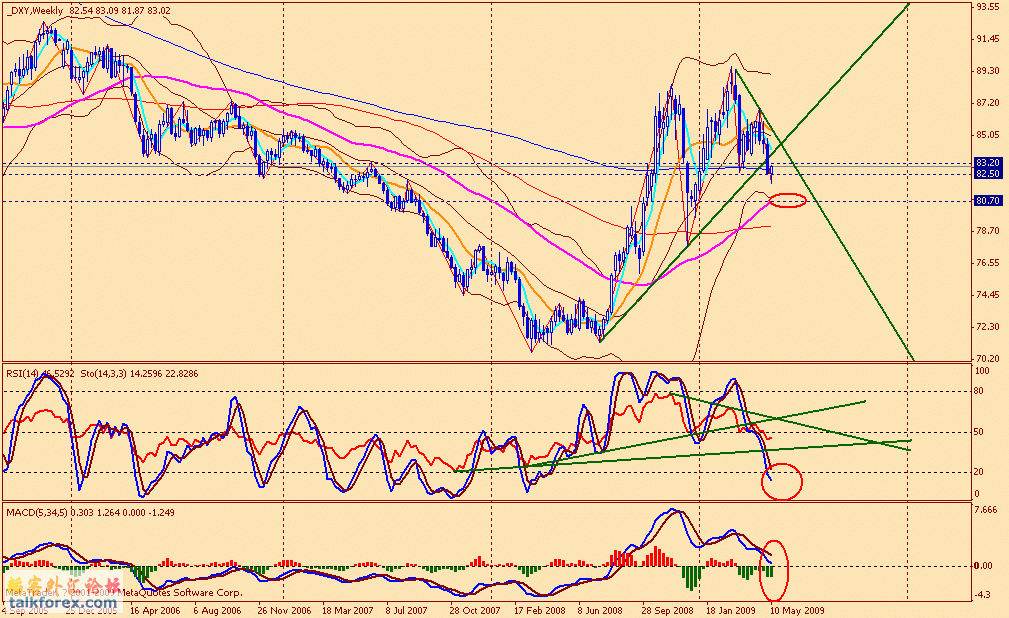Click the 8 Jun 2008 date label
Viewport: 1009px width, 618px height.
point(600,610)
